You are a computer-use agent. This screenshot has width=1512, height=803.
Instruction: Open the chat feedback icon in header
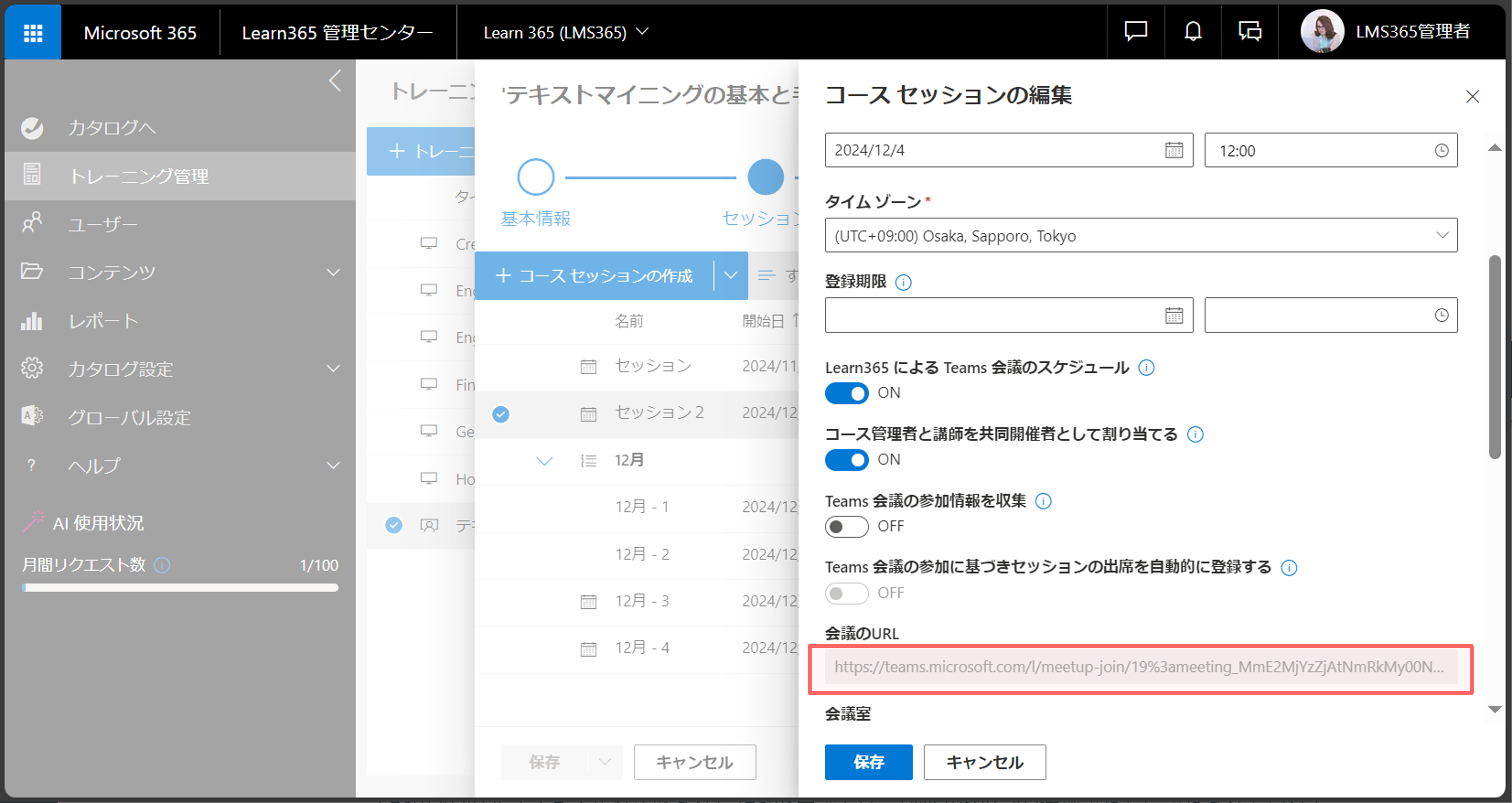[x=1135, y=31]
